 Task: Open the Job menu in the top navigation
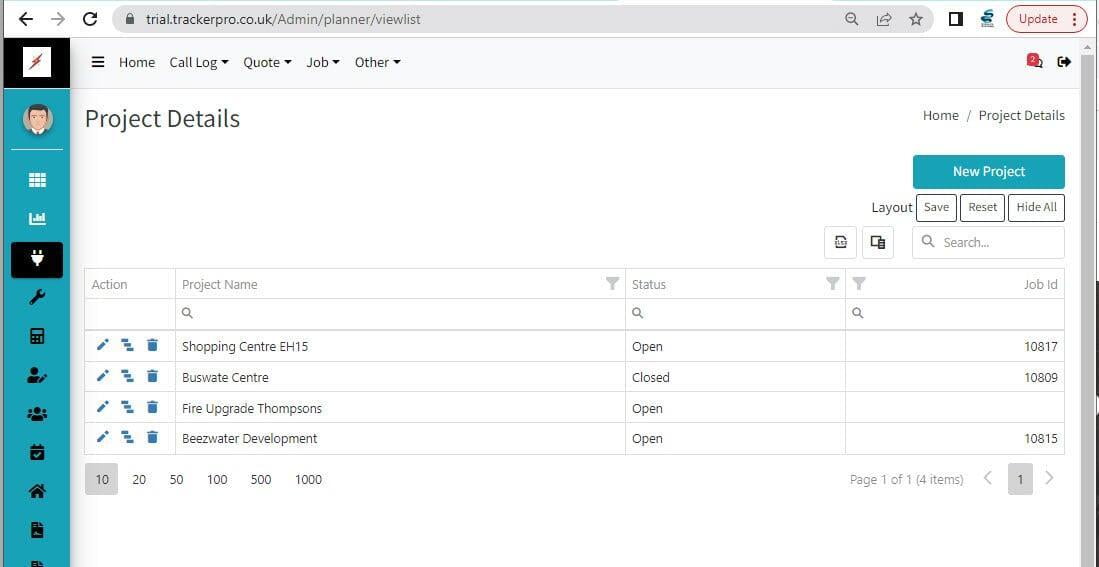(322, 62)
